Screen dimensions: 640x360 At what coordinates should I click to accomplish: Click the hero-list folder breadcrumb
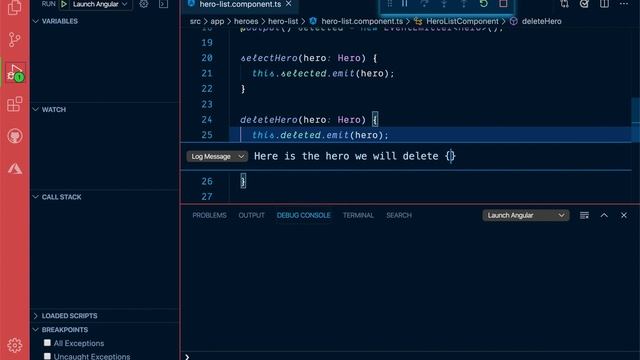click(283, 21)
